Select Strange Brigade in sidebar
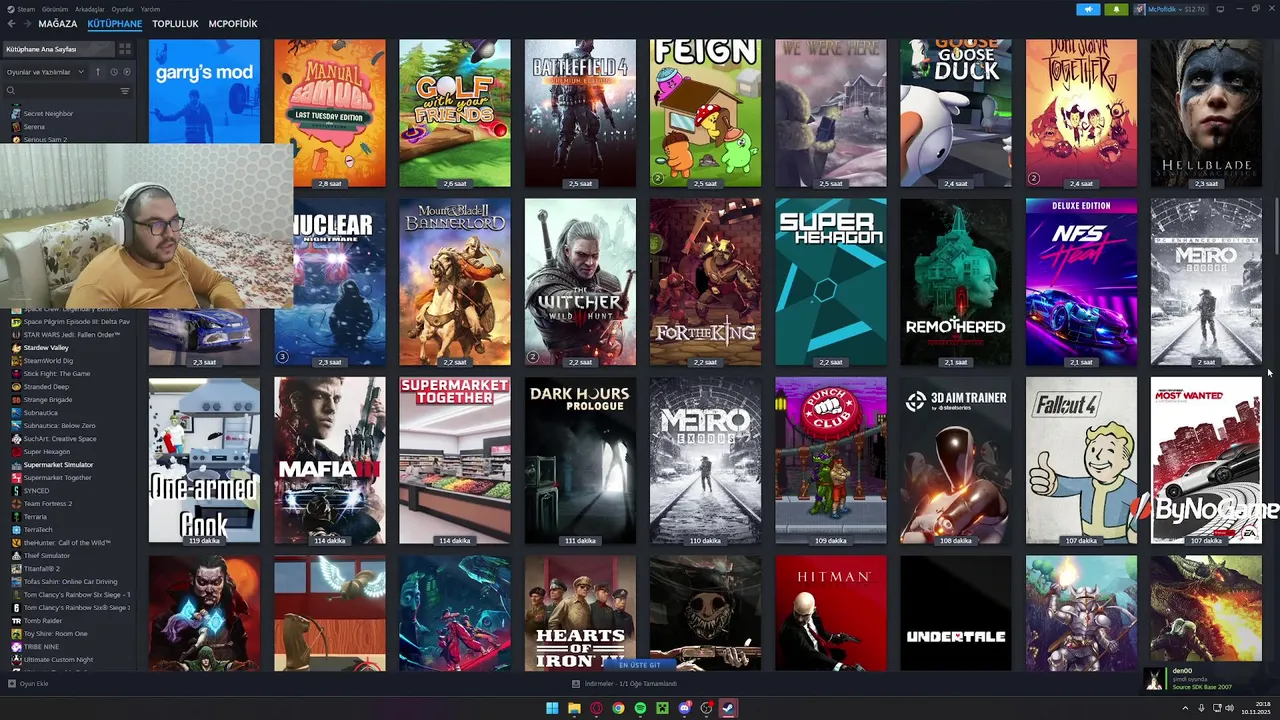The width and height of the screenshot is (1280, 720). 47,399
